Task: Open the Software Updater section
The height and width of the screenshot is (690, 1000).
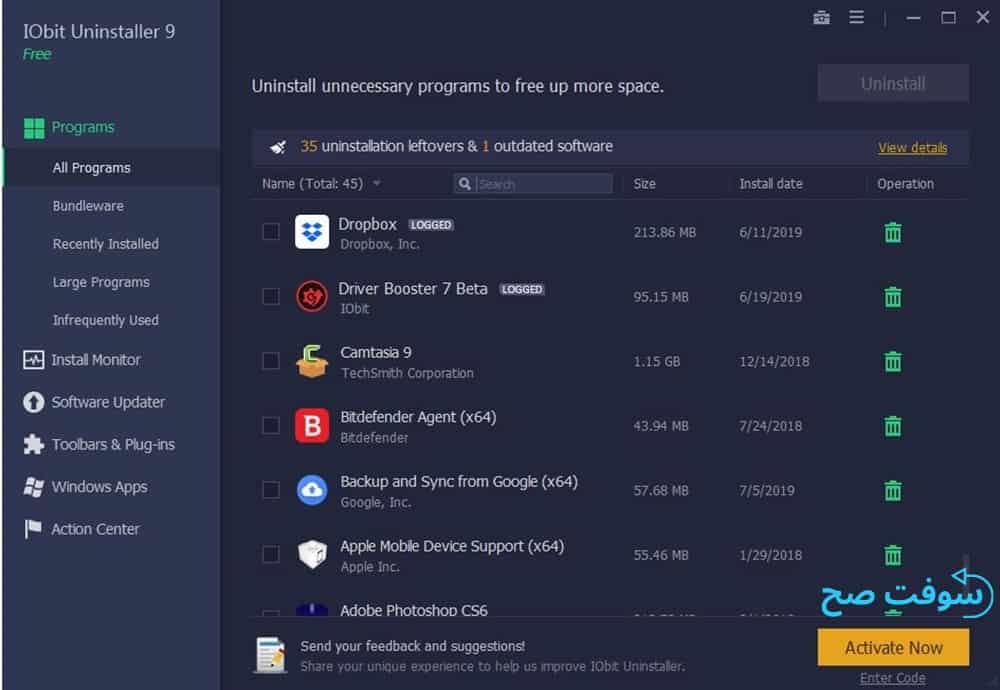Action: tap(108, 402)
